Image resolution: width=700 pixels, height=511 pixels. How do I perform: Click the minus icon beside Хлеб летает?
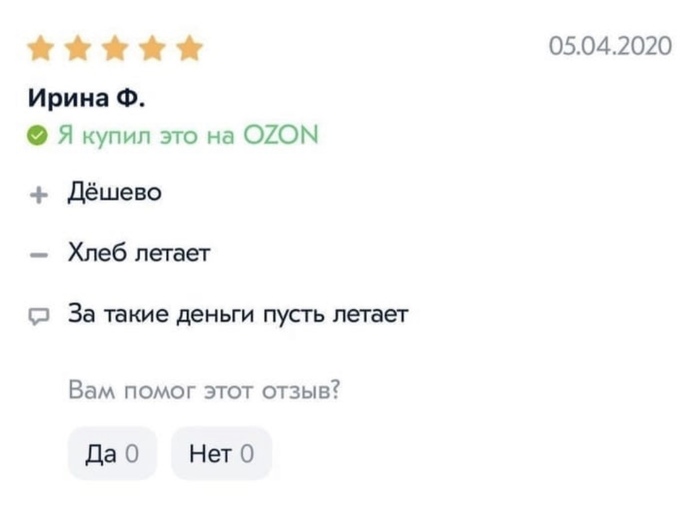pos(37,255)
